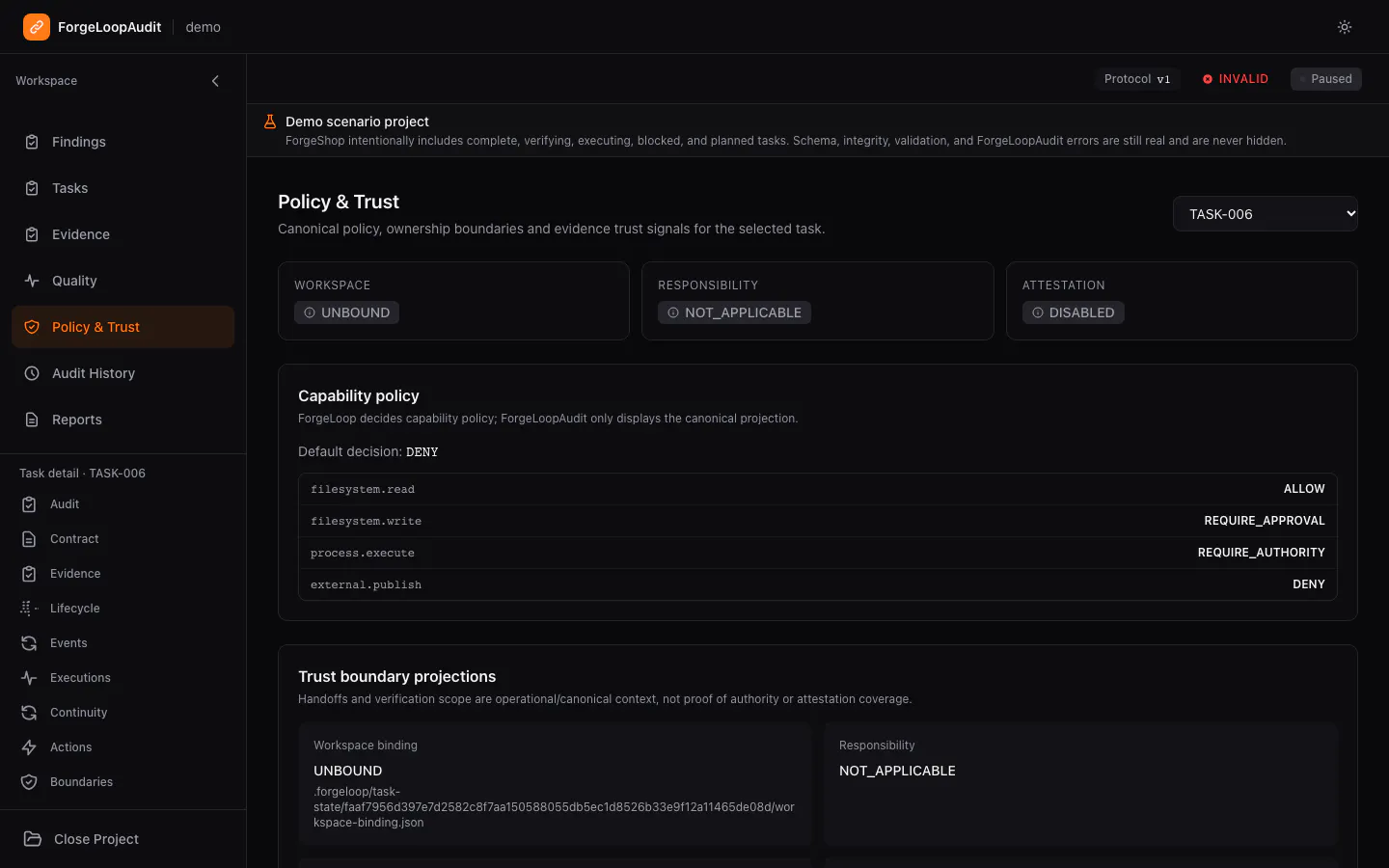
Task: Toggle the light/dark theme sun icon
Action: tap(1345, 27)
